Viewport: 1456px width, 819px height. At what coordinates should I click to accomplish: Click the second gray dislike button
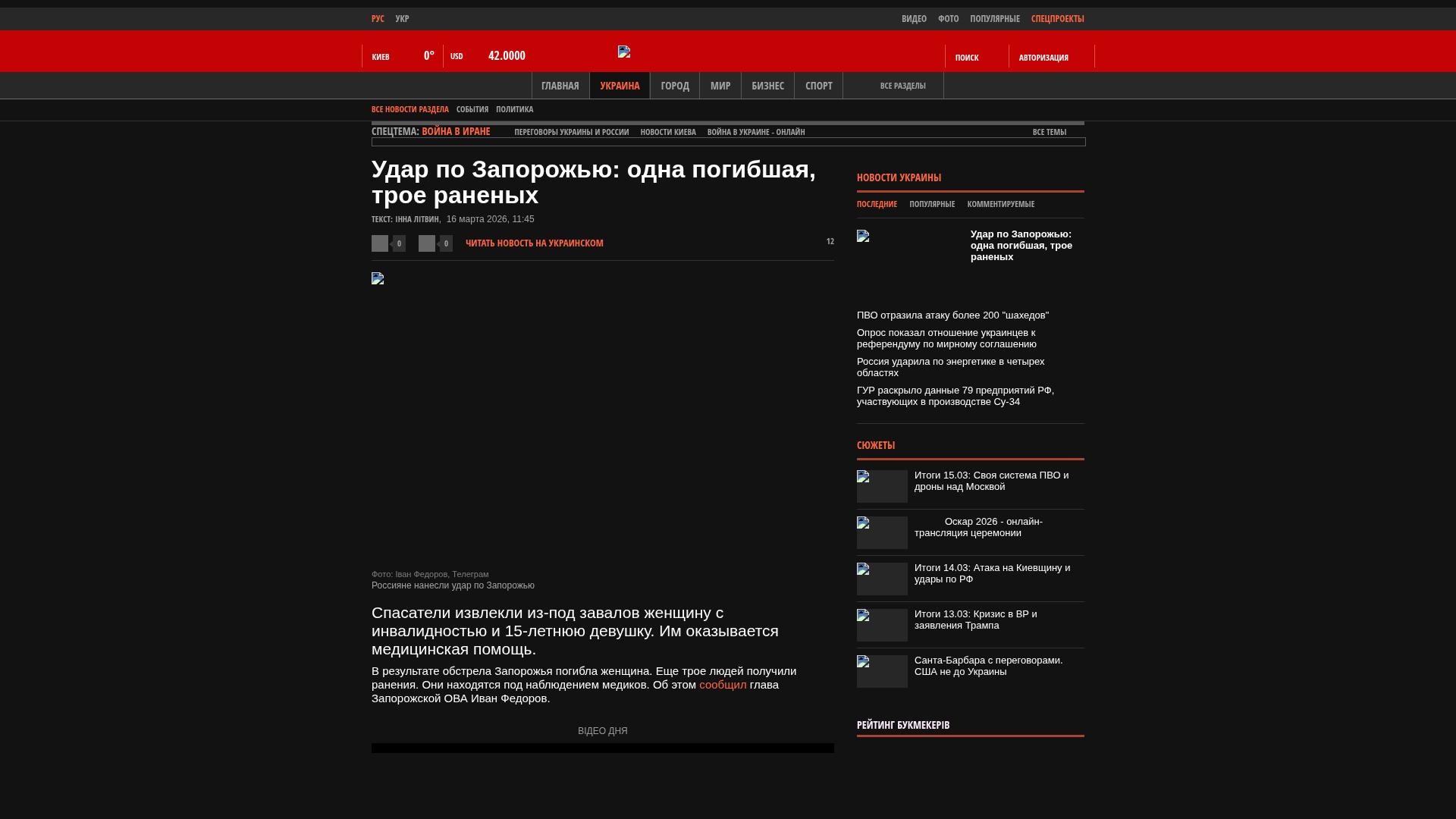pyautogui.click(x=427, y=243)
